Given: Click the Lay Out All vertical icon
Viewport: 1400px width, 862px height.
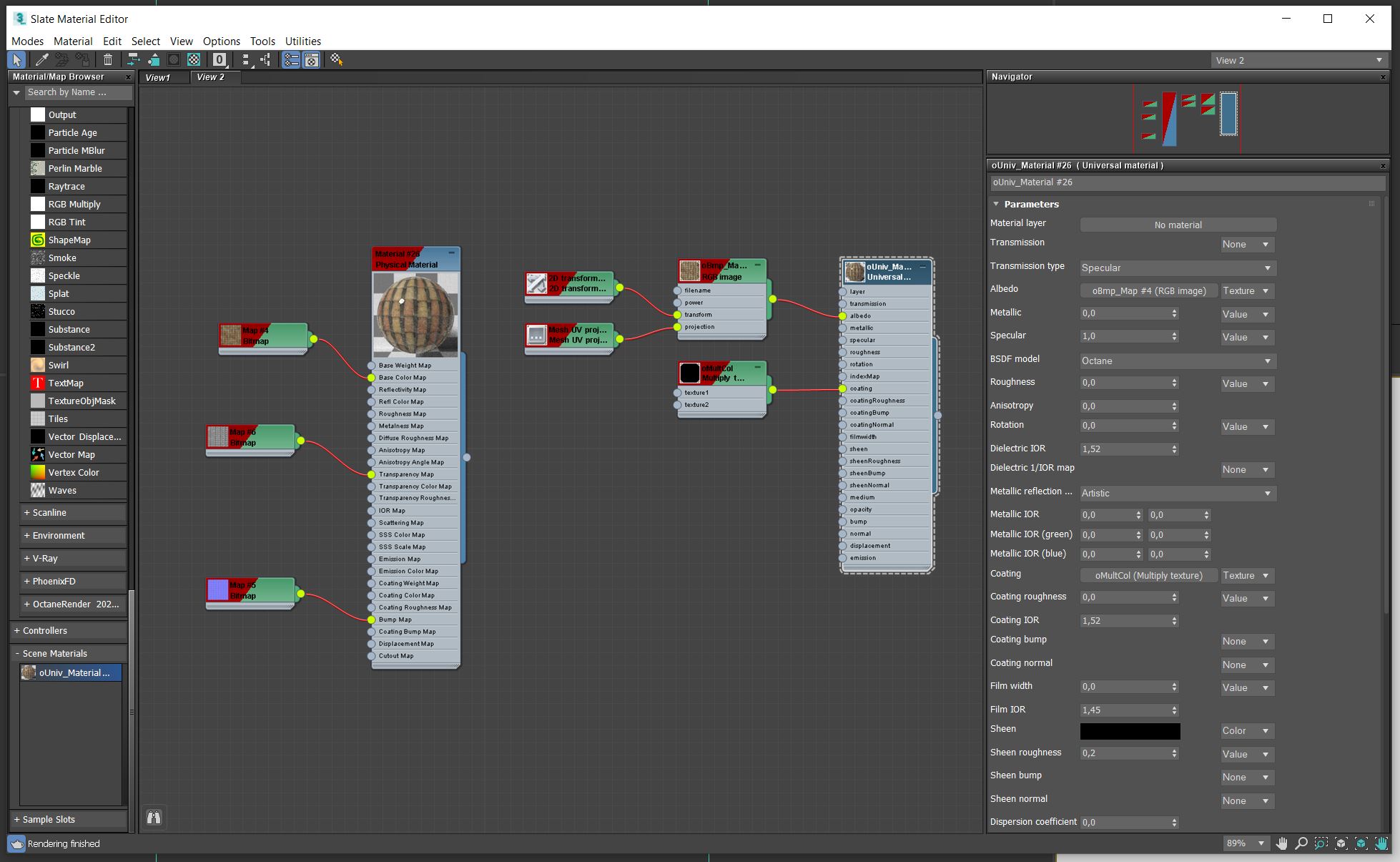Looking at the screenshot, I should 246,60.
